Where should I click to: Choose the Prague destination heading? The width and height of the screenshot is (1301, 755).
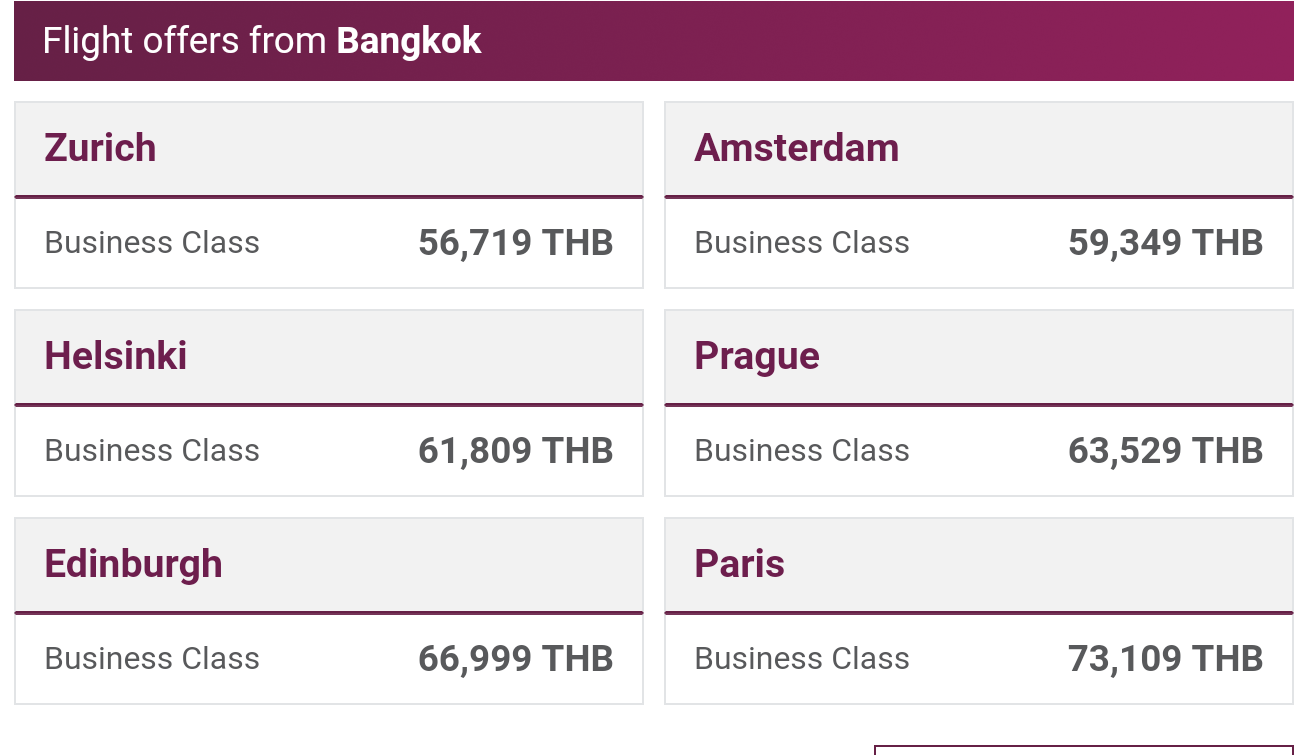point(757,357)
